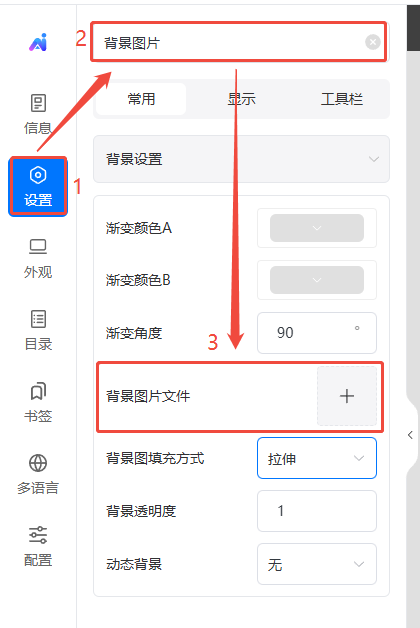
Task: Clear the 背景图片 search text
Action: click(372, 42)
